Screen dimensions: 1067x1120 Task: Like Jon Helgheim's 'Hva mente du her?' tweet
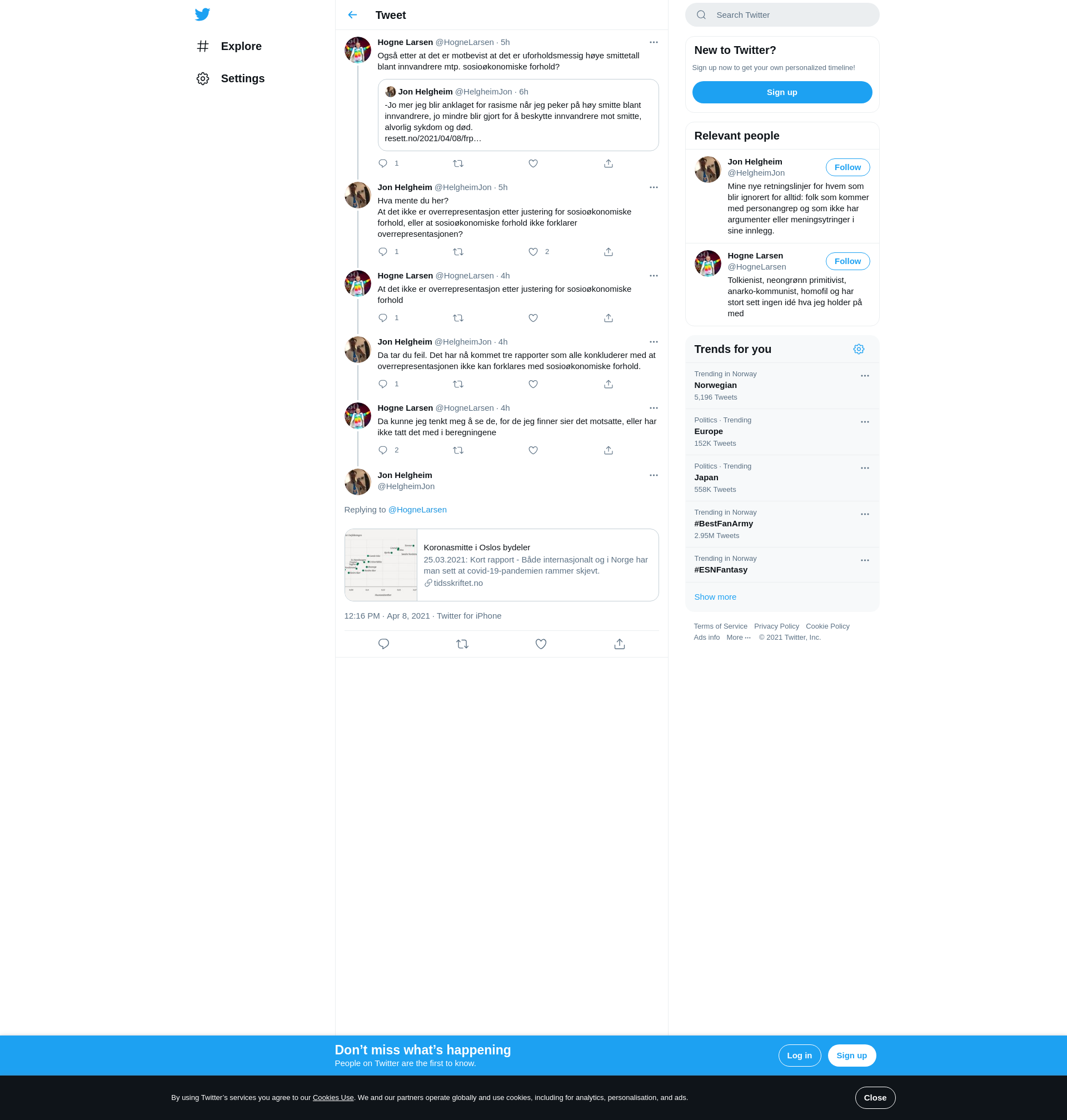(533, 251)
